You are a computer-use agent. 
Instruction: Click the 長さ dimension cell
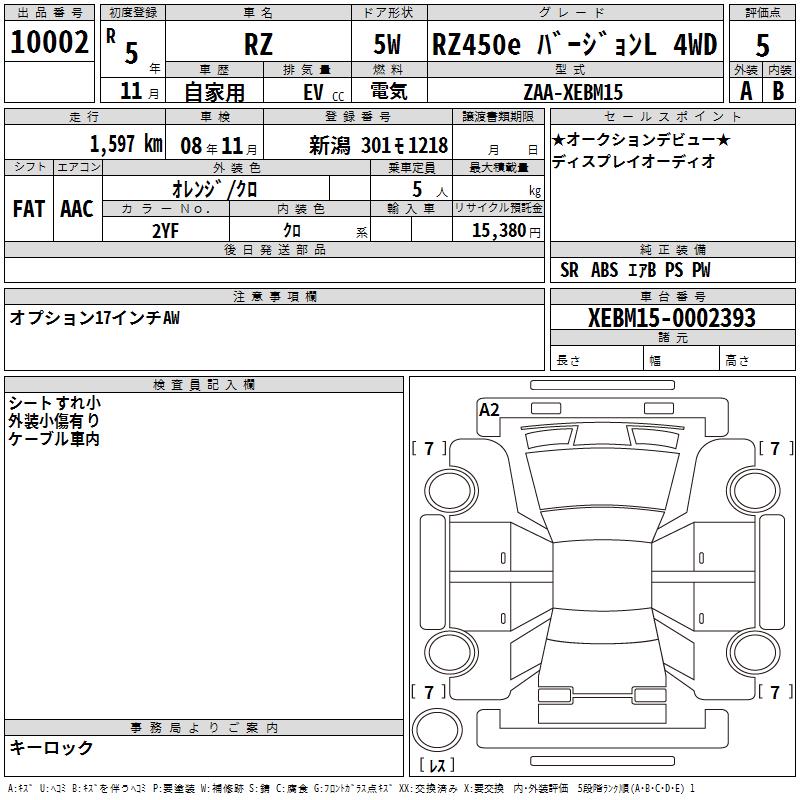596,360
